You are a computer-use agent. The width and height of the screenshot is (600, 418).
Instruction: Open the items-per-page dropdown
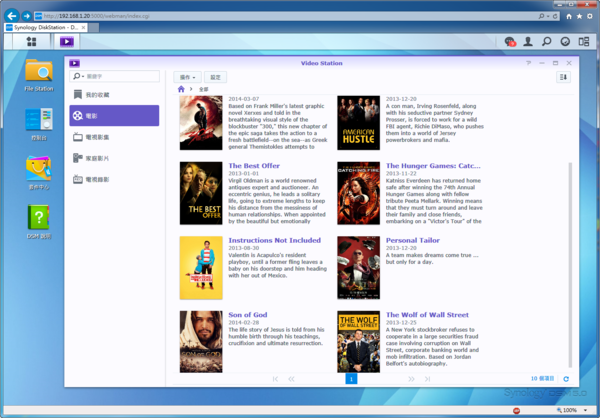coord(548,379)
